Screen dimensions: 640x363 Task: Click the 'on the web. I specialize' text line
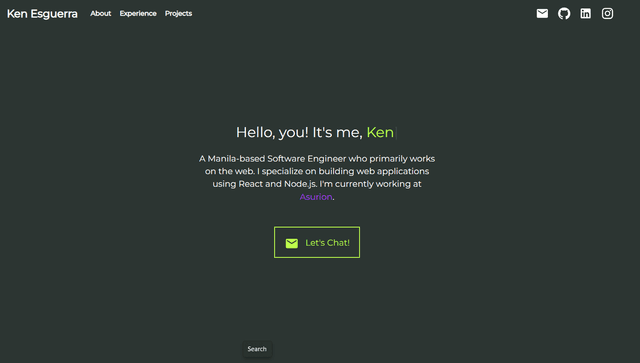[x=317, y=171]
